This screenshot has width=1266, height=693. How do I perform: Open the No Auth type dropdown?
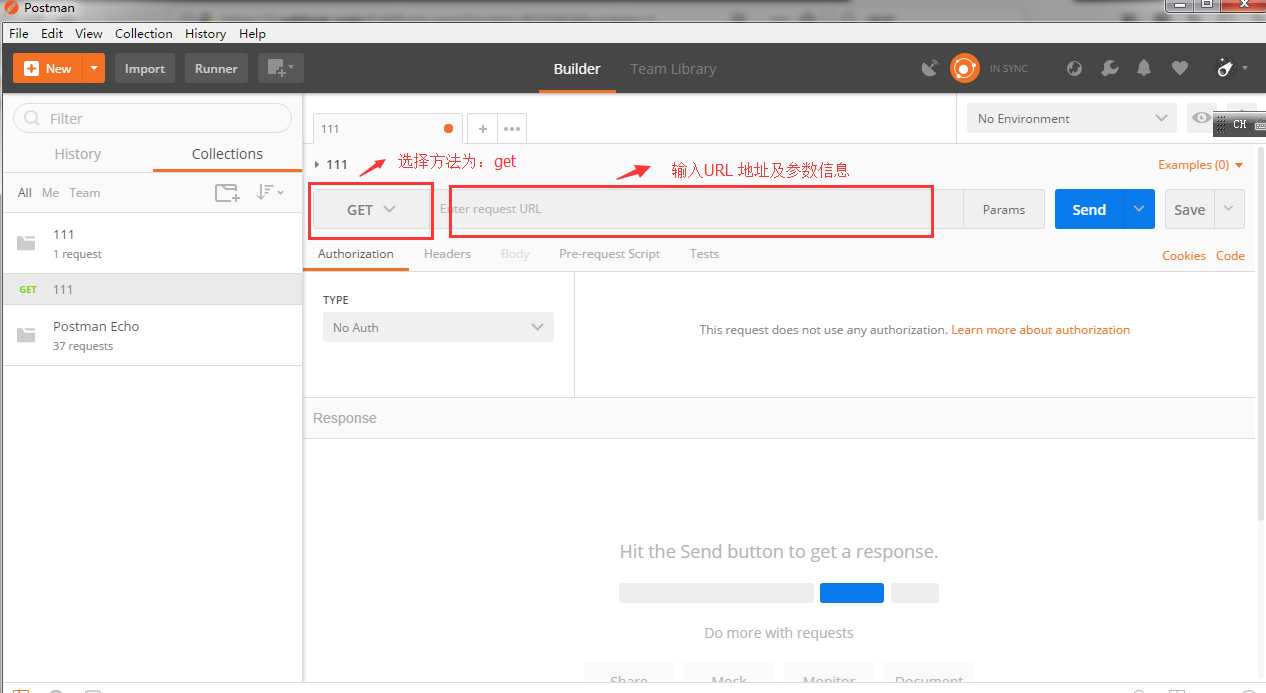(438, 327)
